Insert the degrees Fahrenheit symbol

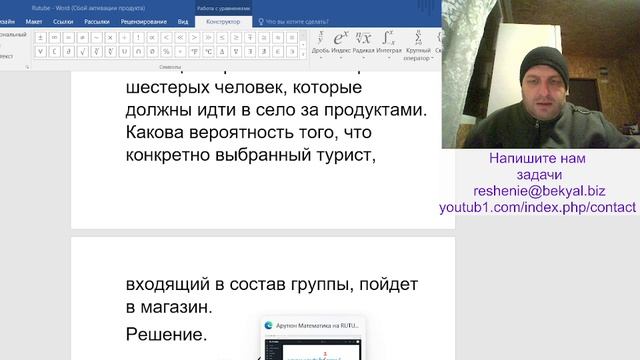[194, 52]
